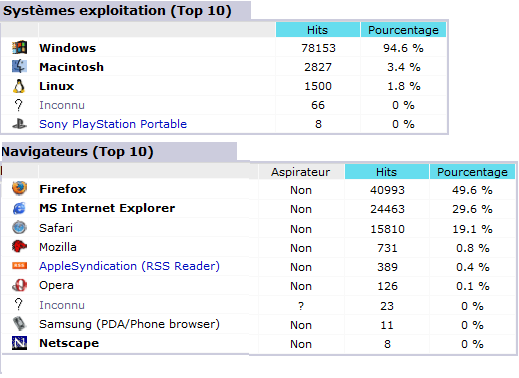Click the Linux penguin icon
Viewport: 519px width, 378px height.
[x=19, y=86]
